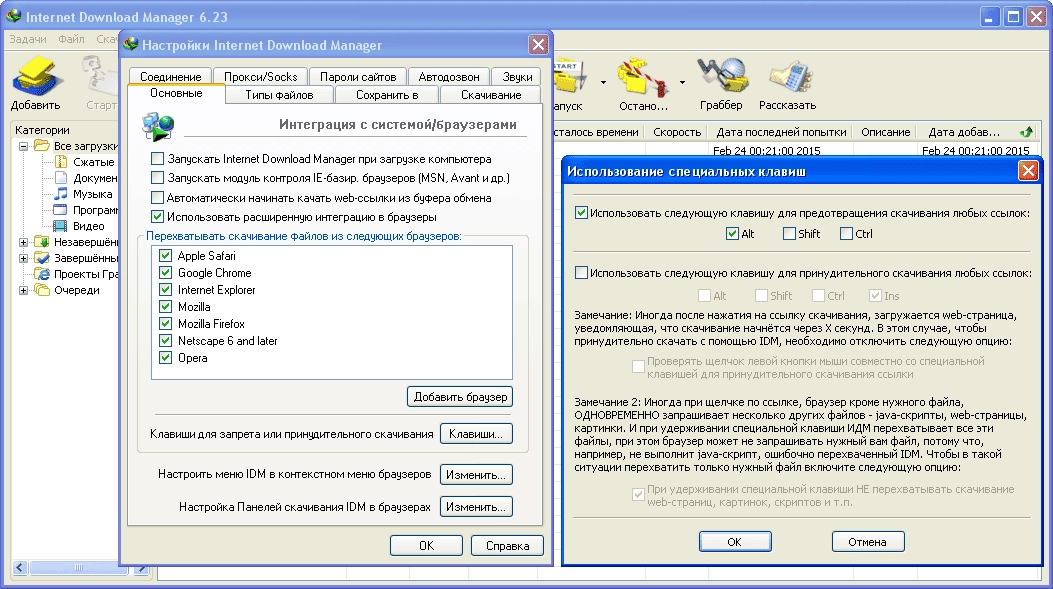
Task: Click the Проекты Граббера icon
Action: tap(42, 274)
